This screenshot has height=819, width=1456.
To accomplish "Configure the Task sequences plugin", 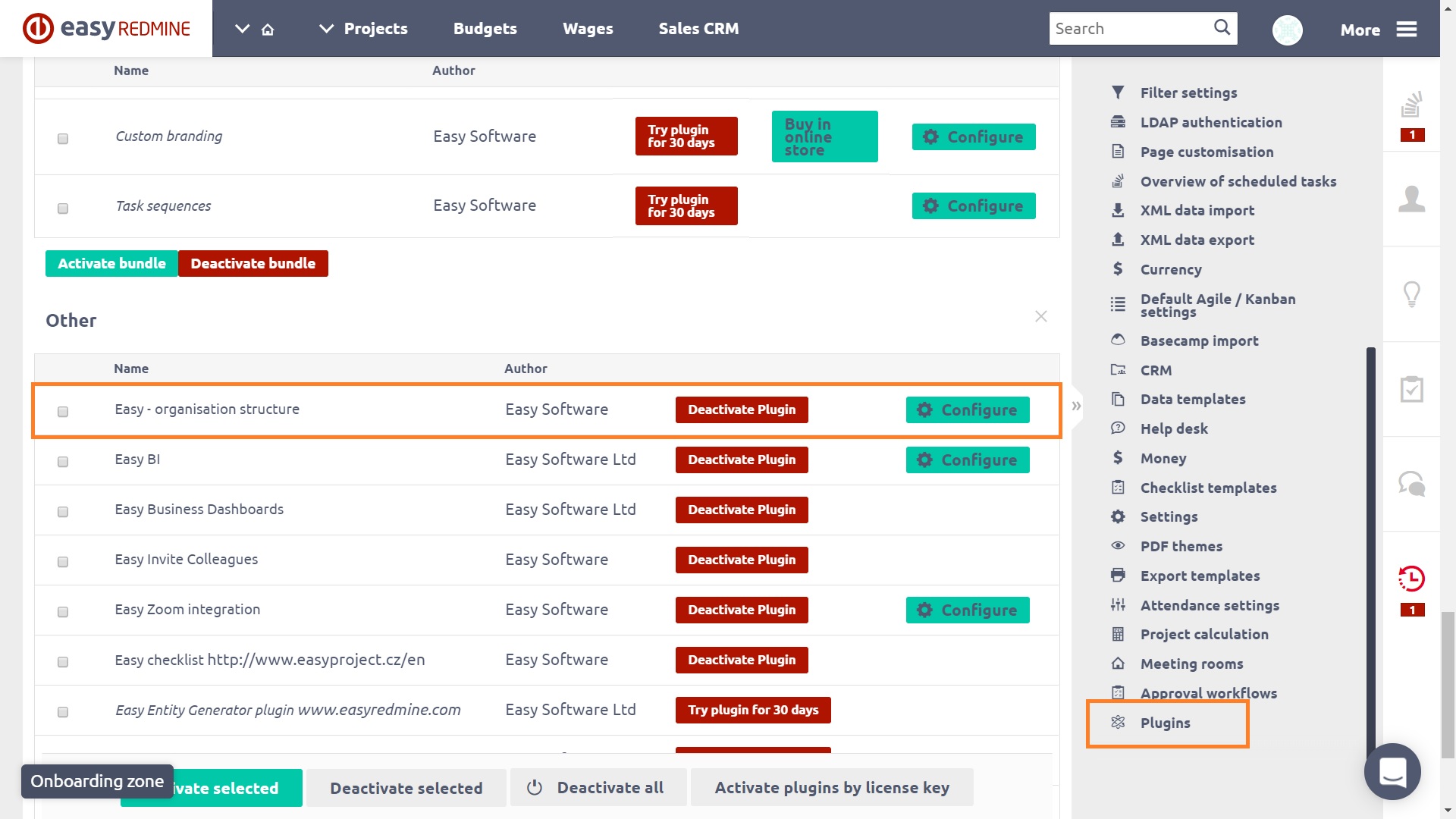I will click(x=974, y=206).
